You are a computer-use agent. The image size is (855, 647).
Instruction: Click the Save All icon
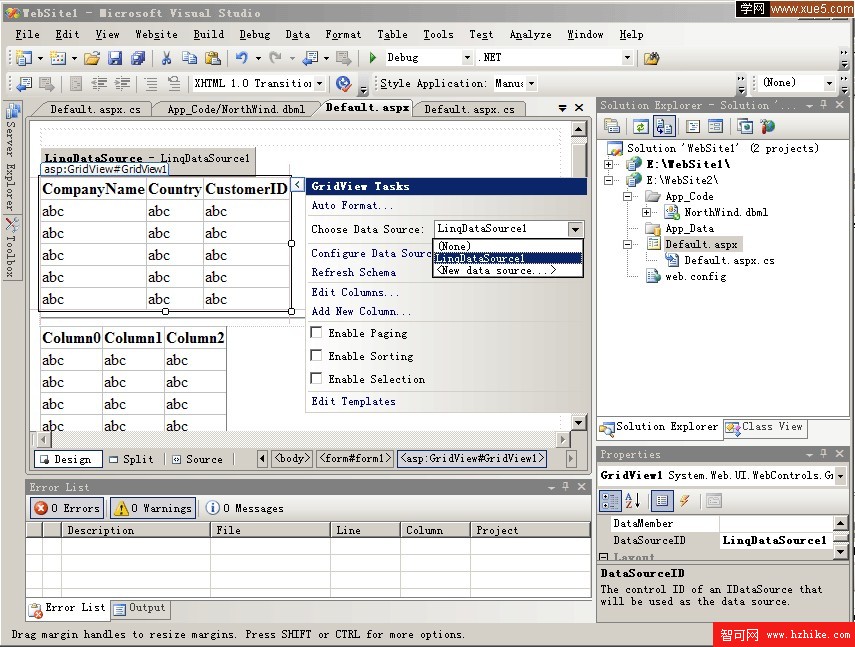tap(137, 58)
